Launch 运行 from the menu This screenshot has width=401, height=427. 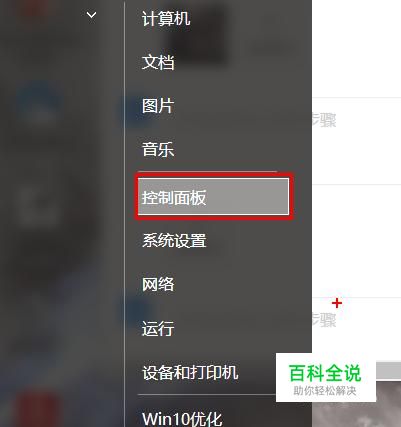point(158,328)
